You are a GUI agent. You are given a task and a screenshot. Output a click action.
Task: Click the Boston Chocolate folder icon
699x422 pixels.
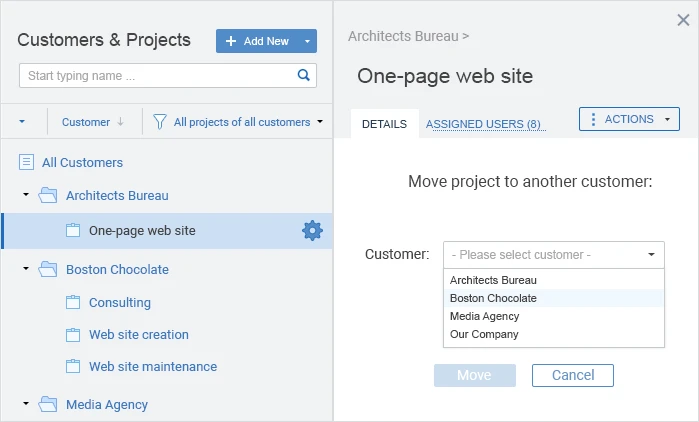click(x=48, y=269)
